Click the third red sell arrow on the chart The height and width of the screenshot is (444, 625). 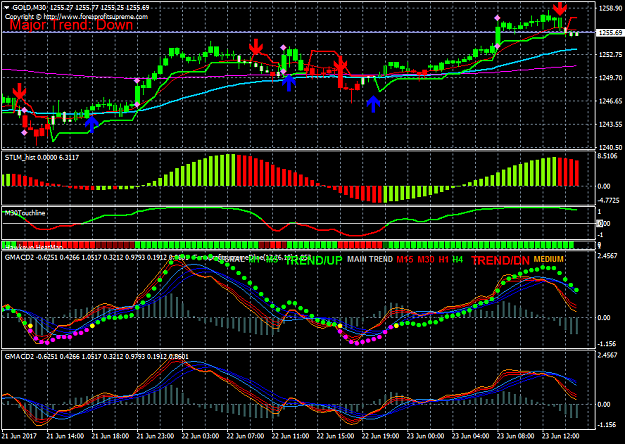point(341,65)
